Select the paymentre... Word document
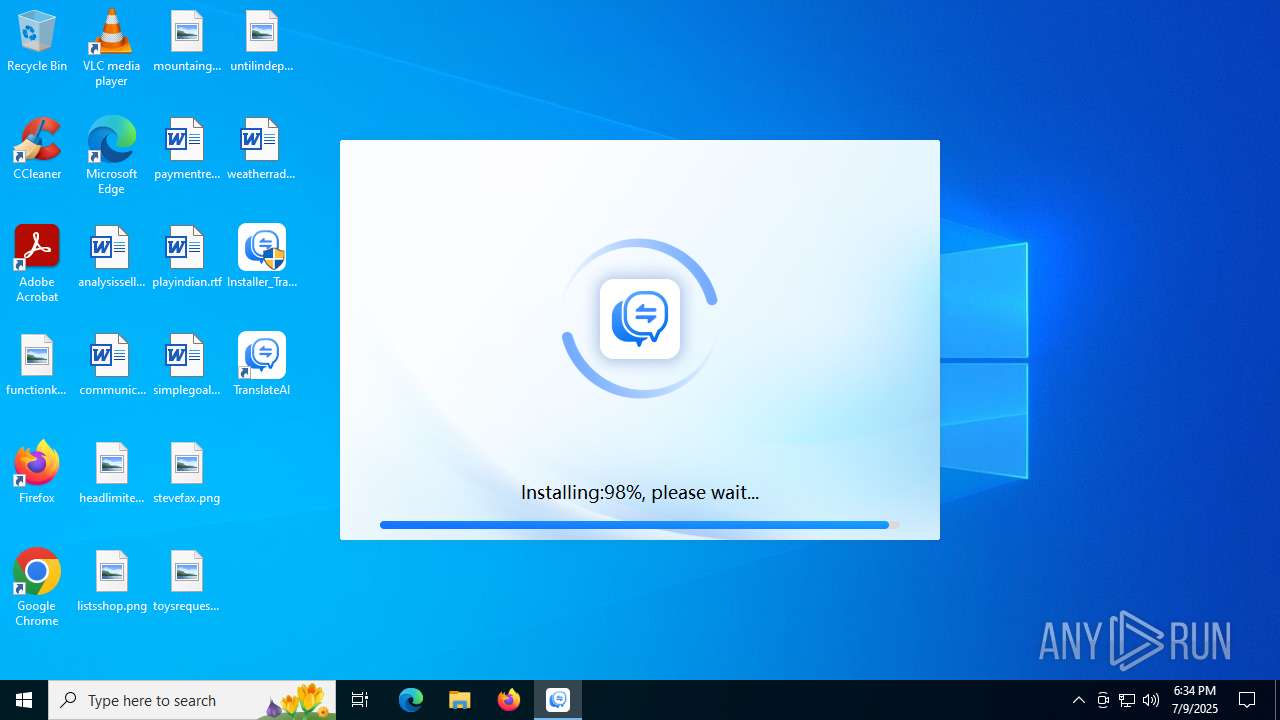 [x=187, y=150]
